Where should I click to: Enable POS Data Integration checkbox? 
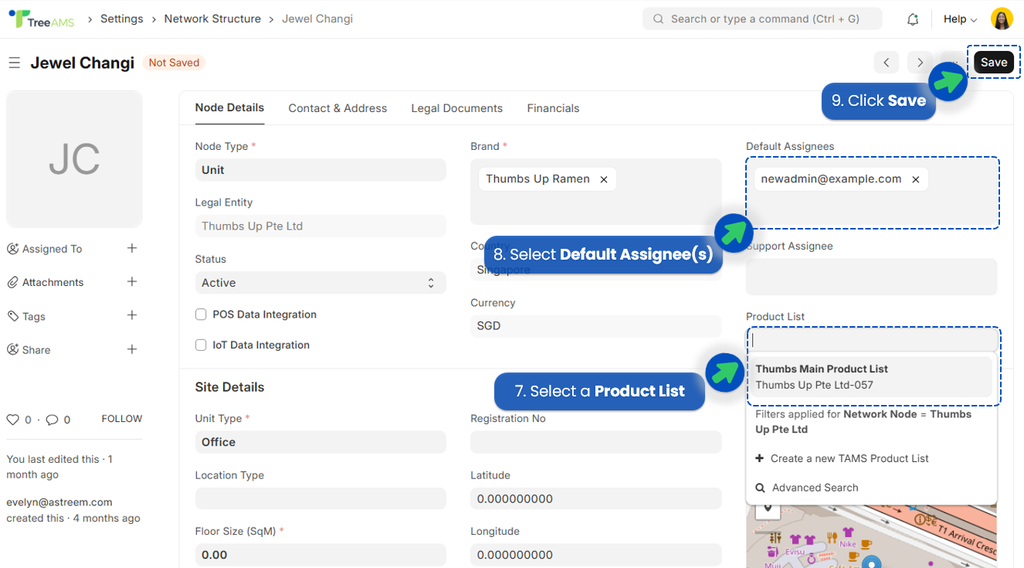(200, 314)
